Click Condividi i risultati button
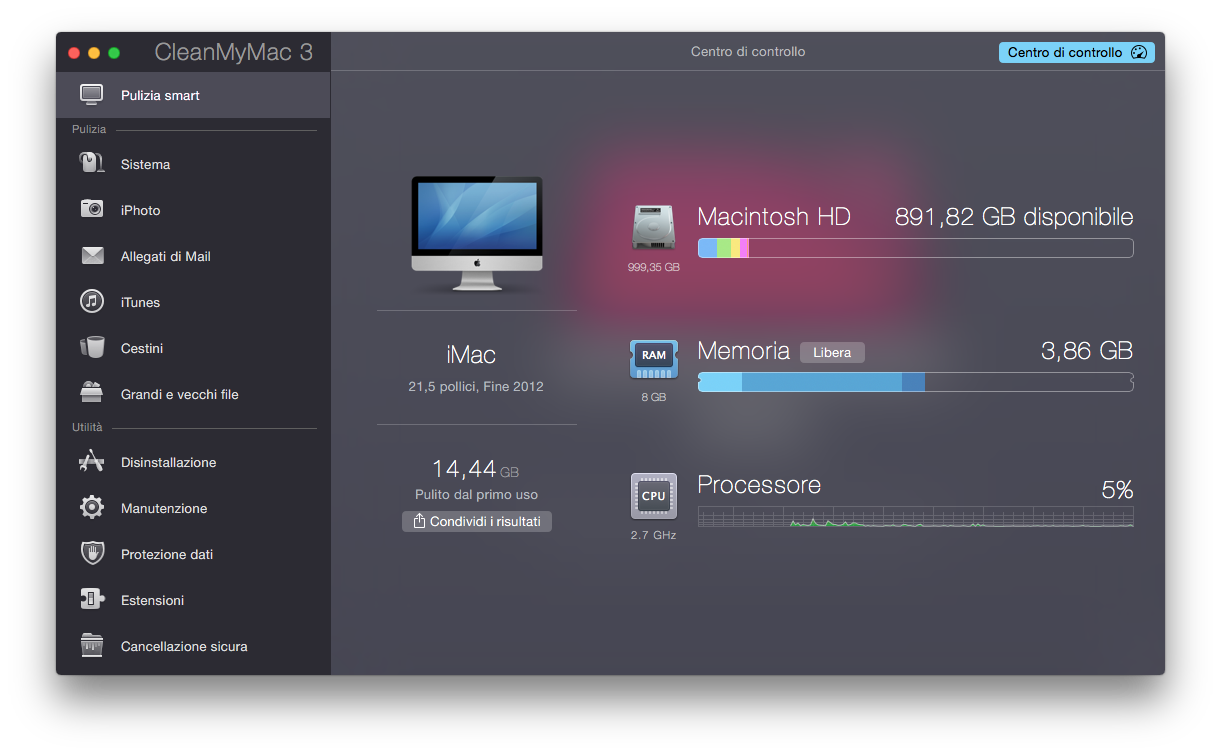1221x755 pixels. pos(477,521)
